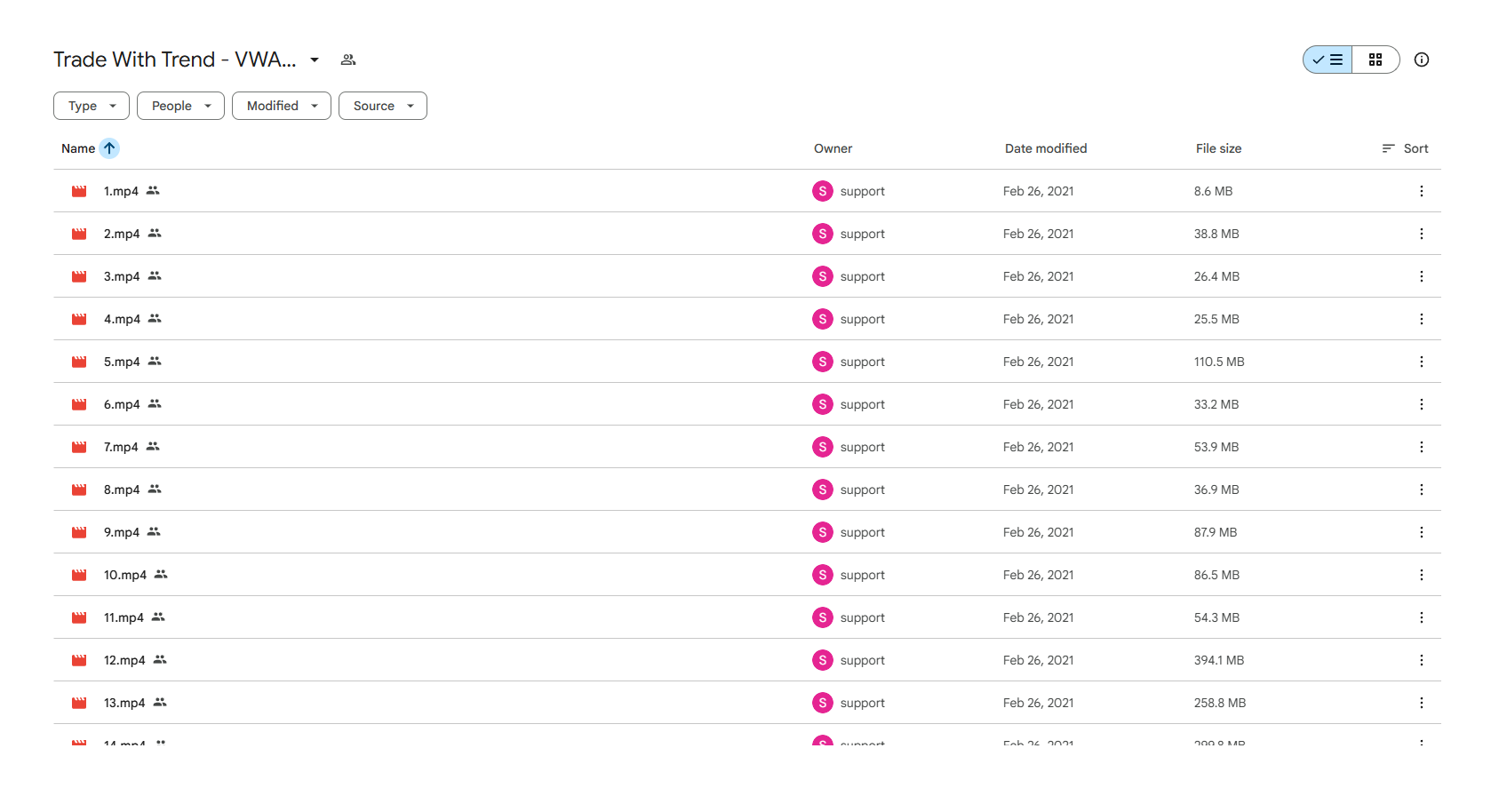Click the Sort button
The height and width of the screenshot is (812, 1507).
(x=1406, y=148)
